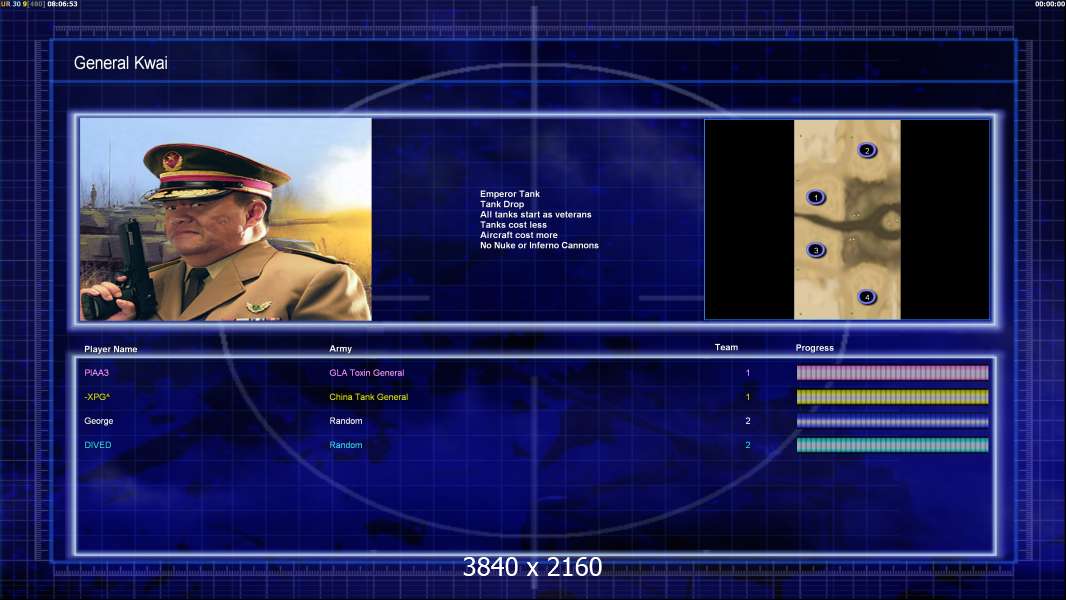
Task: Click No Nuke or Inferno Cannons line
Action: (x=539, y=245)
